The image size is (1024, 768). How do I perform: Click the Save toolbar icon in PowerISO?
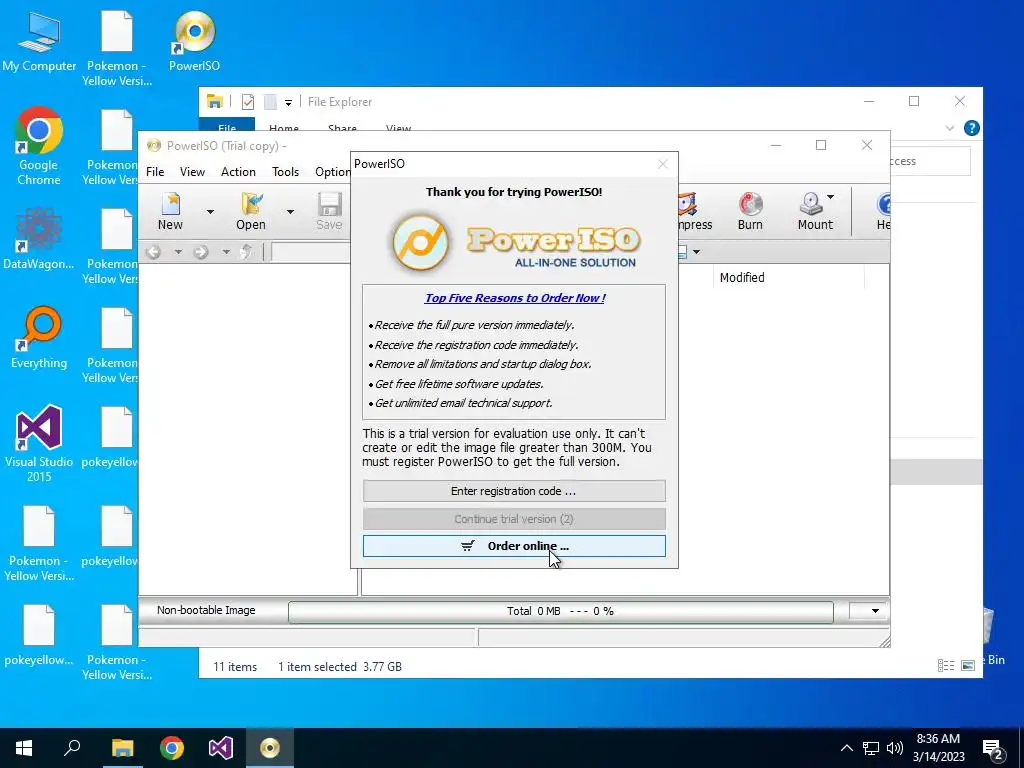(329, 211)
